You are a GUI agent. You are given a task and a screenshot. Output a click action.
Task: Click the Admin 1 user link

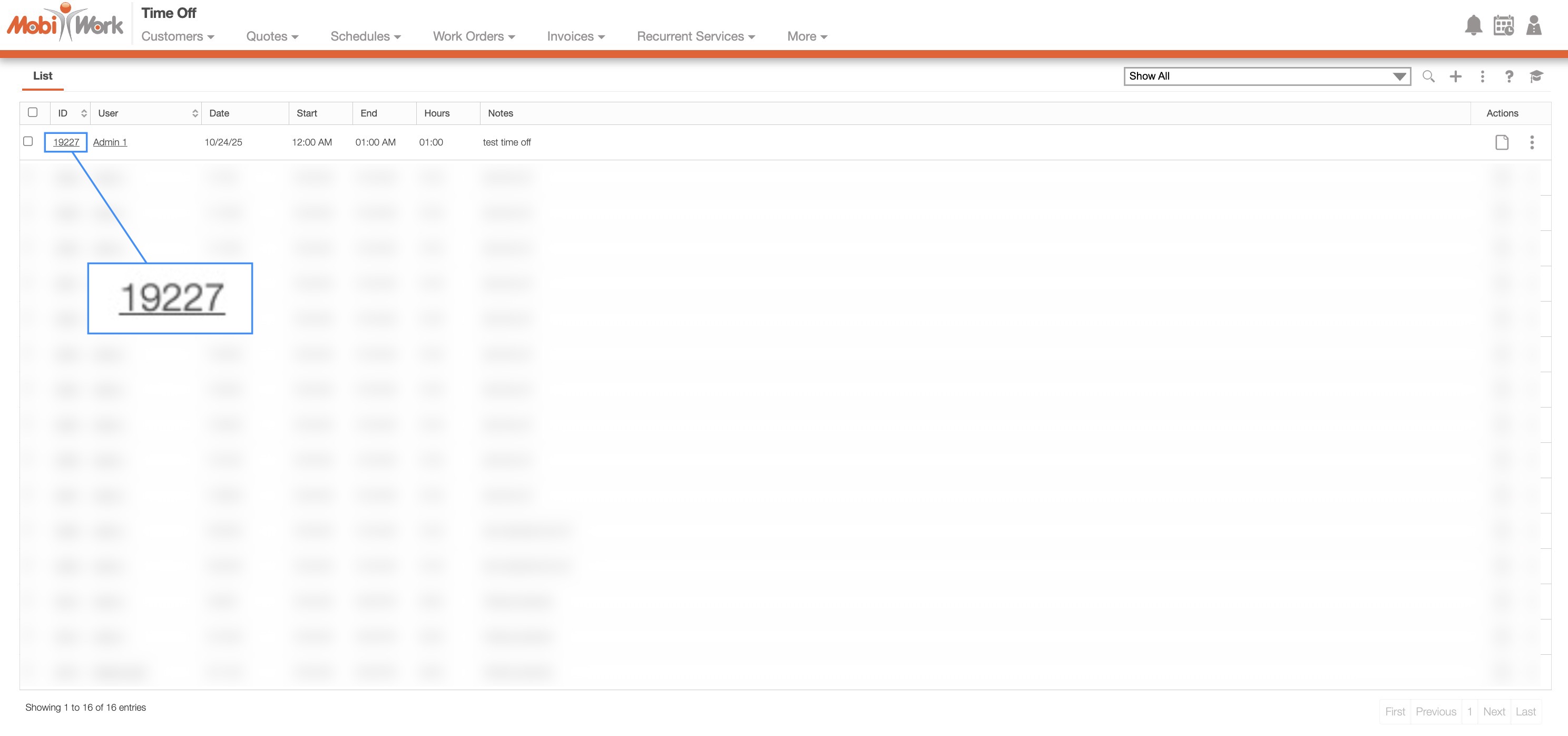tap(110, 142)
